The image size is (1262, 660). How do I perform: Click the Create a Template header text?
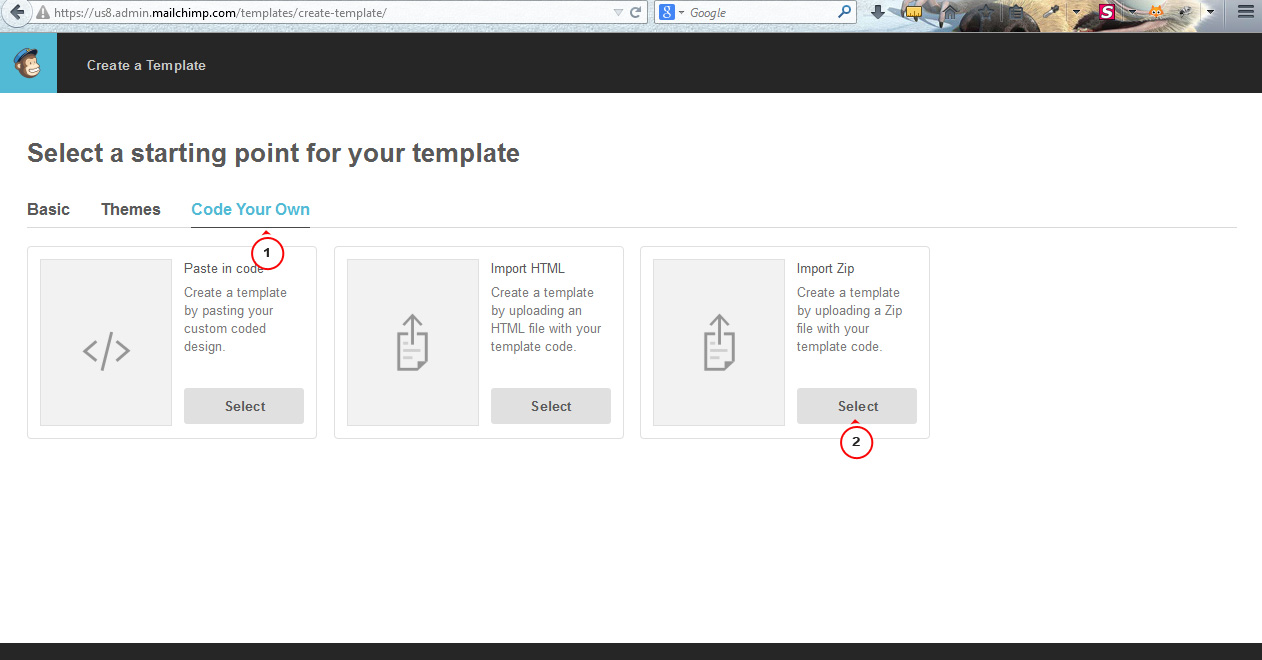(x=146, y=65)
